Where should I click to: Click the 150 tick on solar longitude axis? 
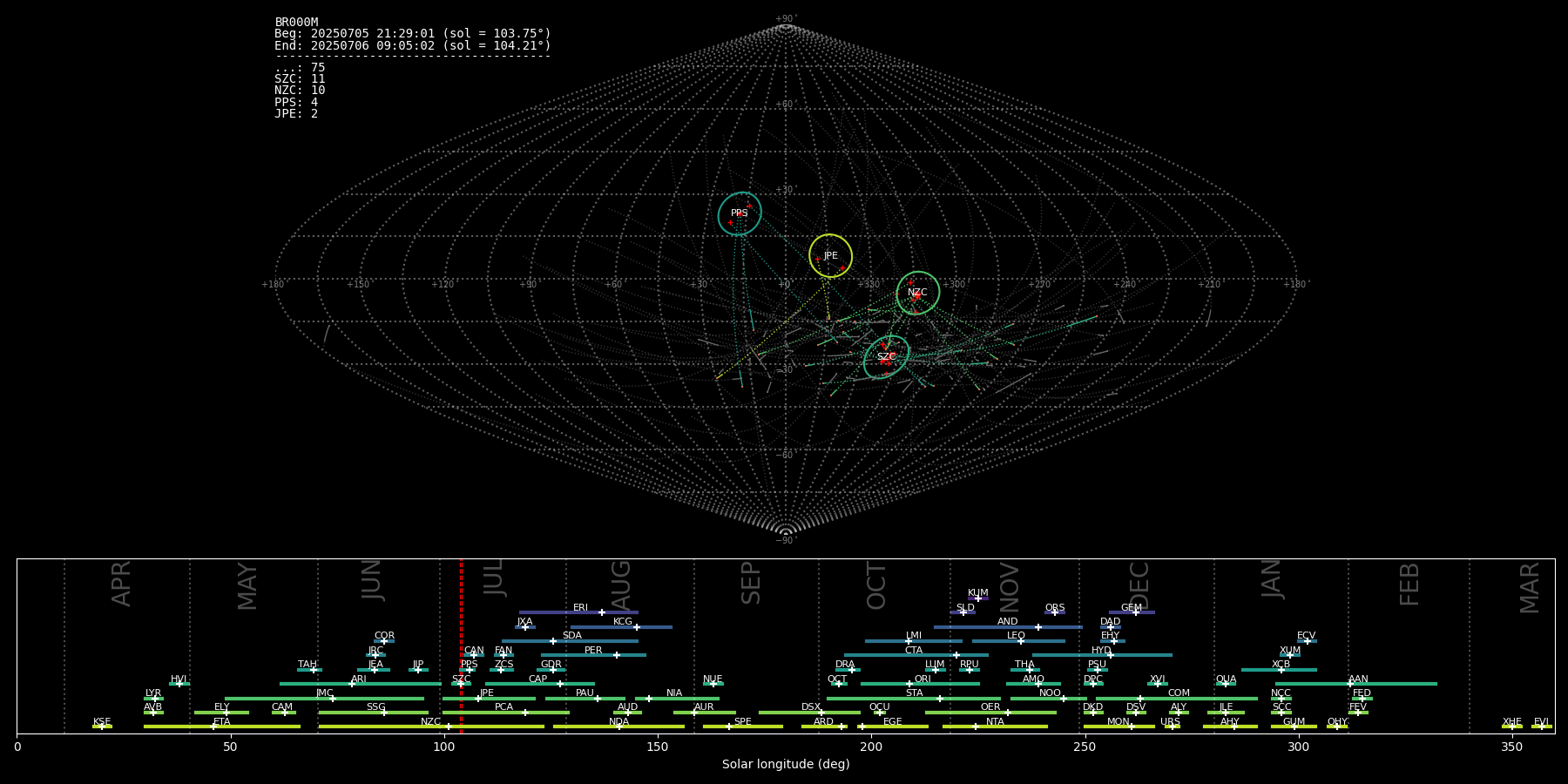point(658,747)
